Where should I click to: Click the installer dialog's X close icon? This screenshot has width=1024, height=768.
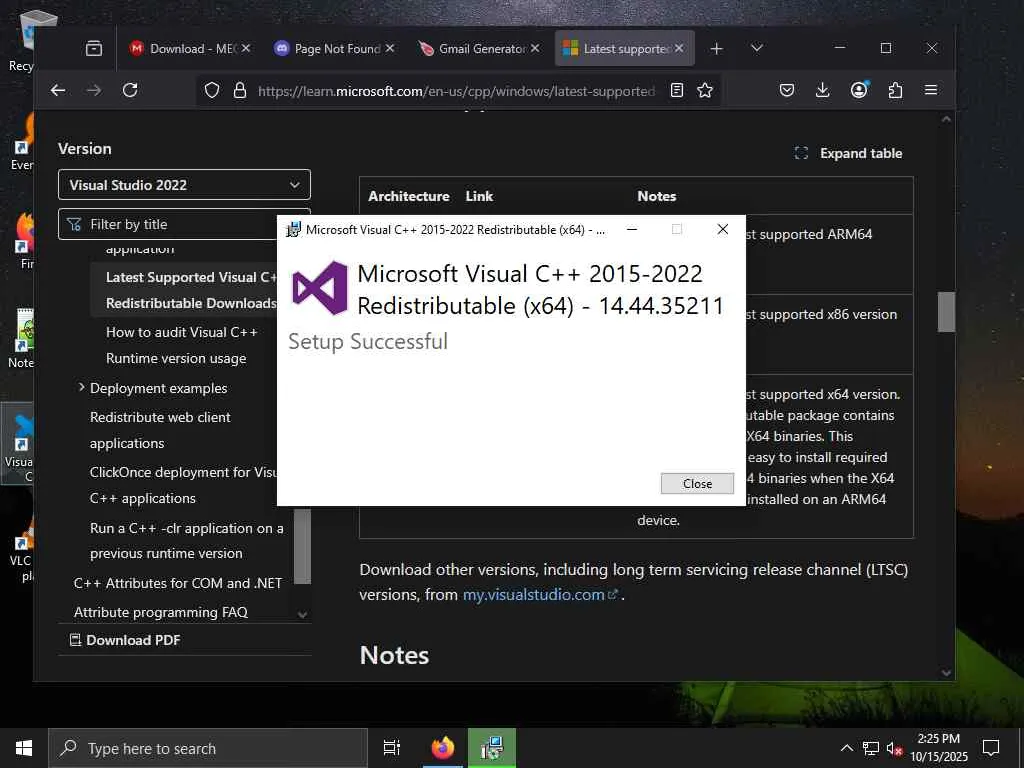722,229
